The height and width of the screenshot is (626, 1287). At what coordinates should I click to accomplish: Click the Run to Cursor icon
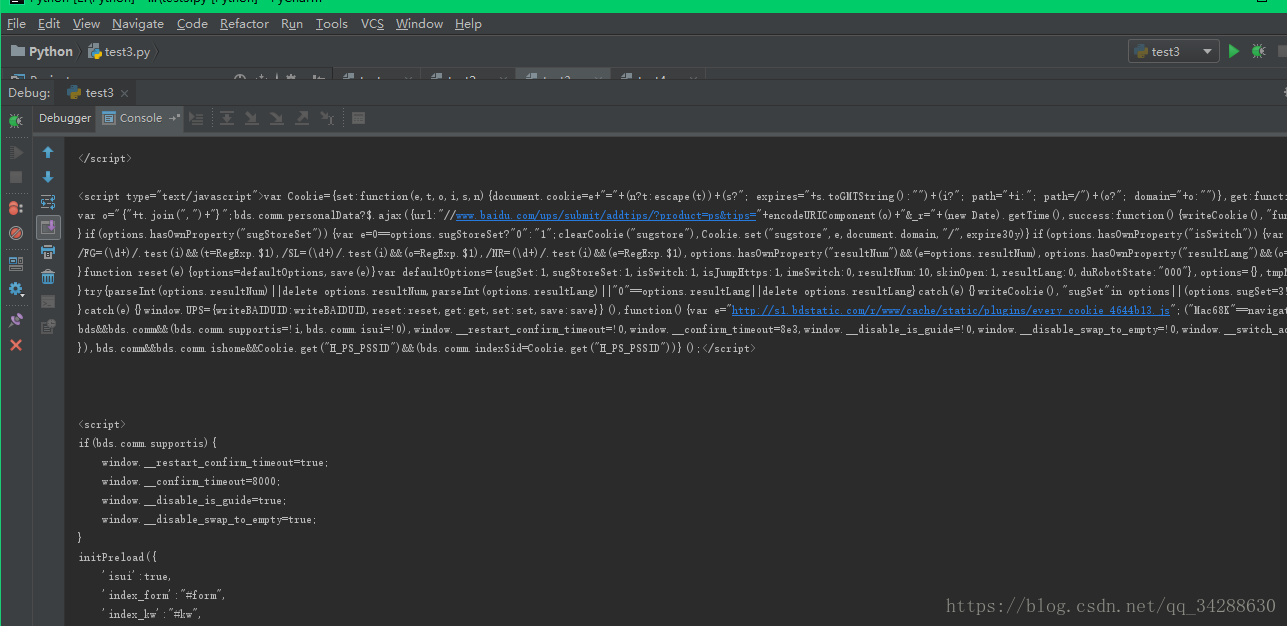(327, 119)
